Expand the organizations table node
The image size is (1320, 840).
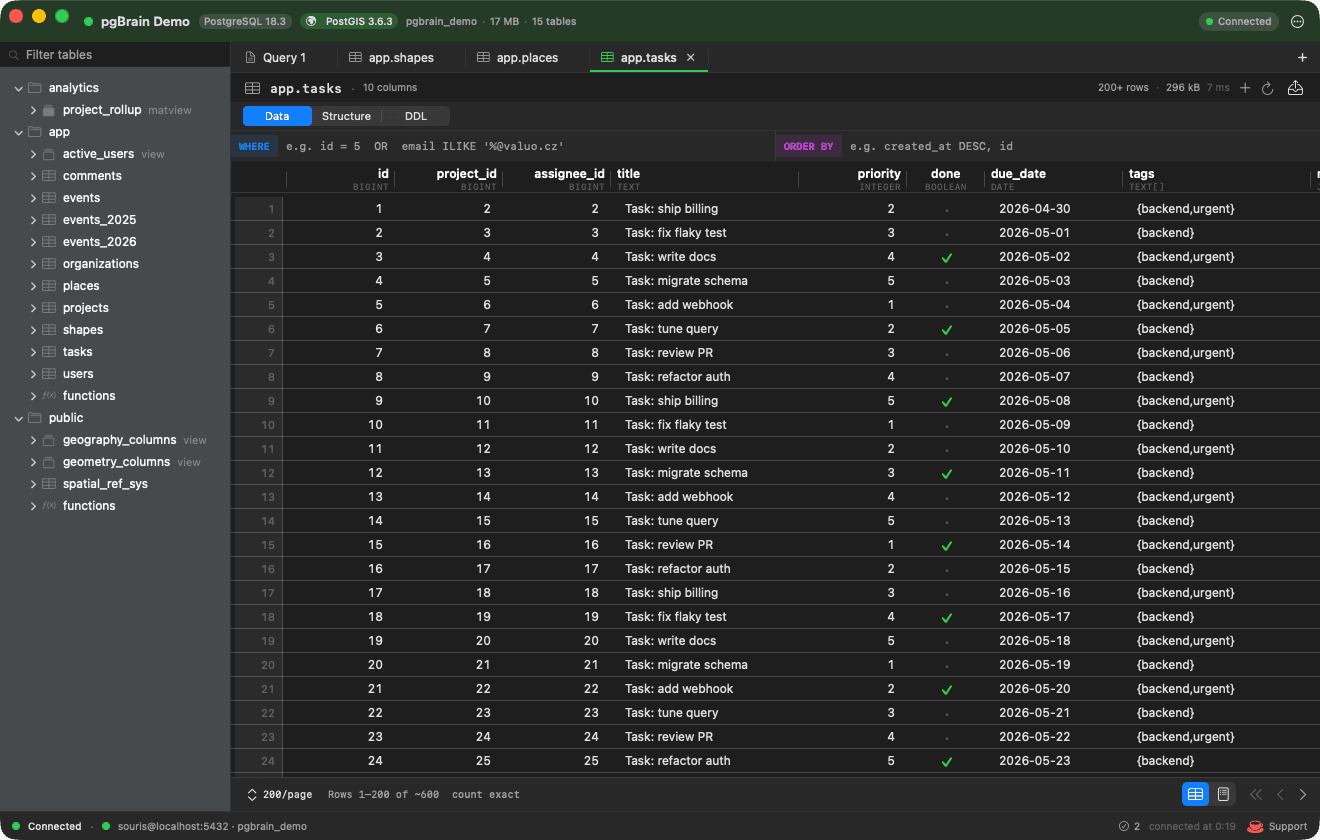tap(33, 264)
